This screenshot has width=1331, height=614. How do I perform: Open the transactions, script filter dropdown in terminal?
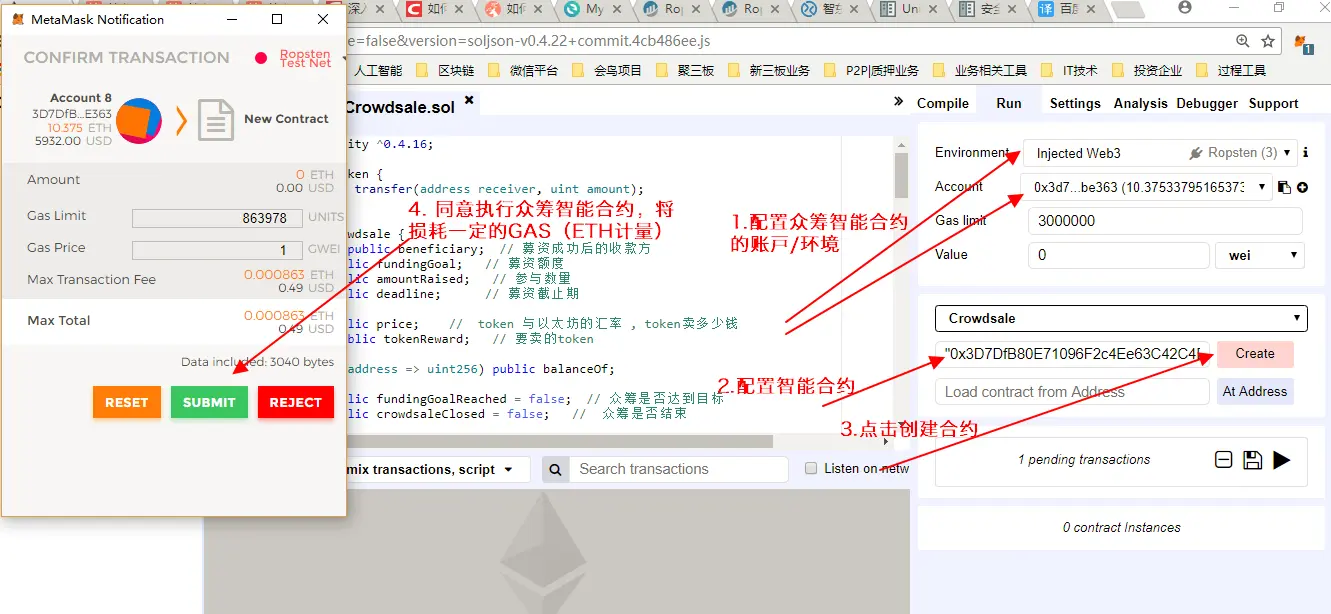point(437,469)
